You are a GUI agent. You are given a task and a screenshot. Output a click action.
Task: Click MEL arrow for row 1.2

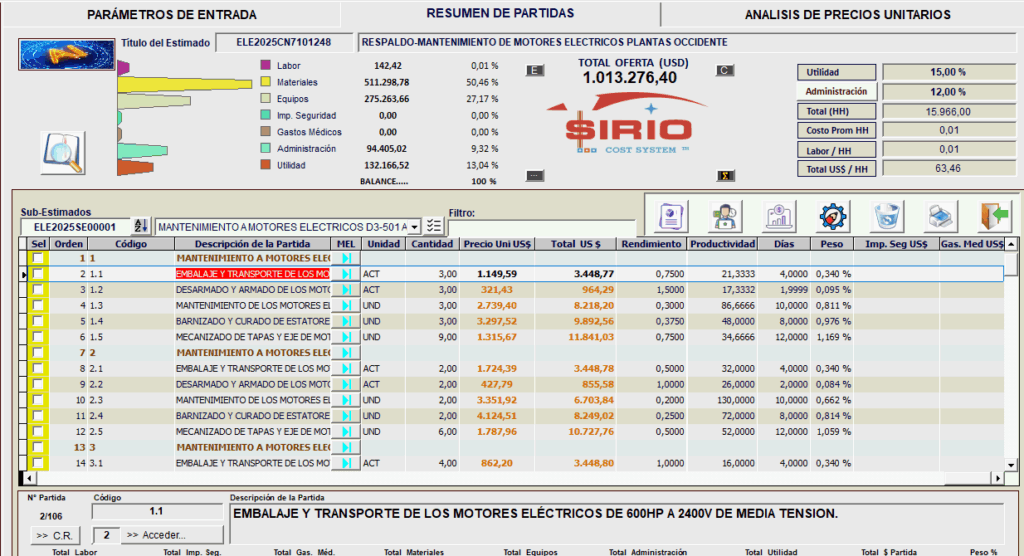pyautogui.click(x=346, y=290)
